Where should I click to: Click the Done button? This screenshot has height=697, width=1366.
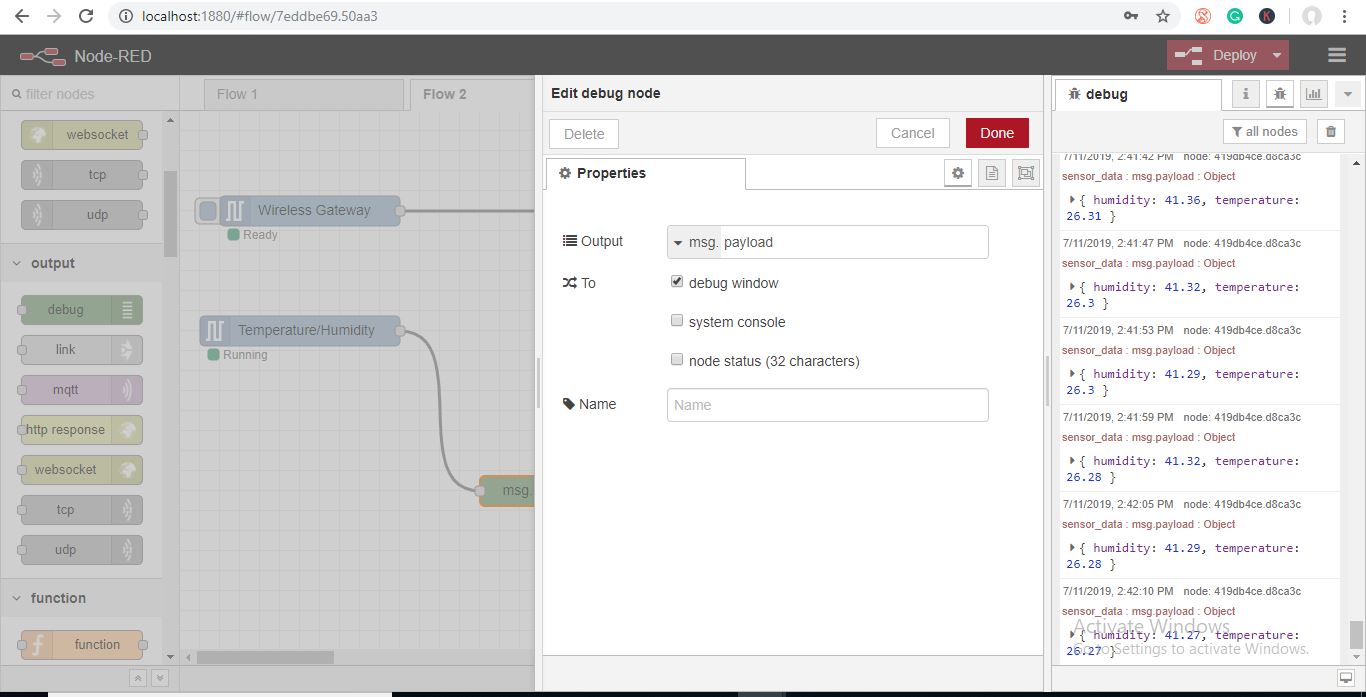(x=996, y=133)
